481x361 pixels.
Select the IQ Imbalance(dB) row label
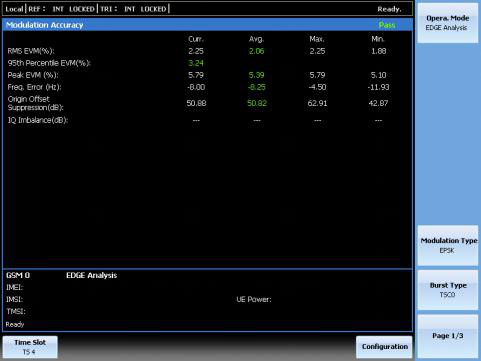click(38, 120)
